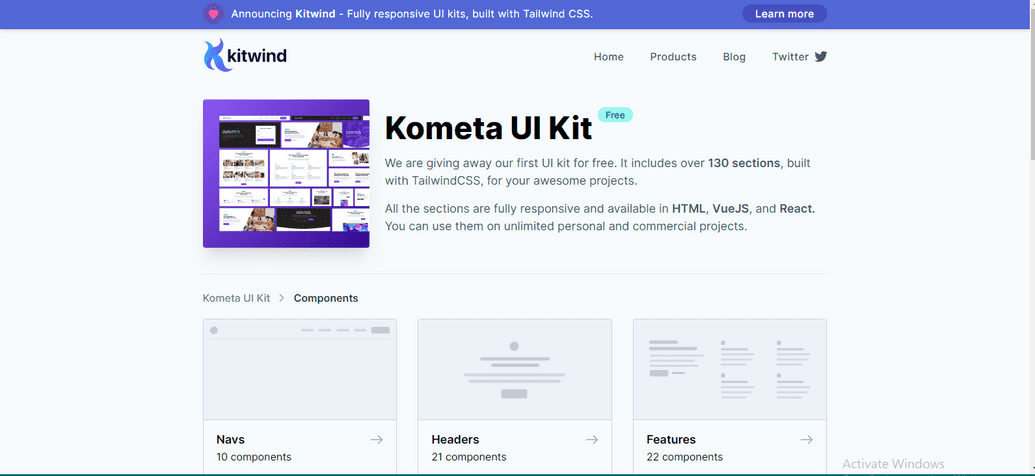The image size is (1035, 476).
Task: Click the Headers card title
Action: pos(455,440)
